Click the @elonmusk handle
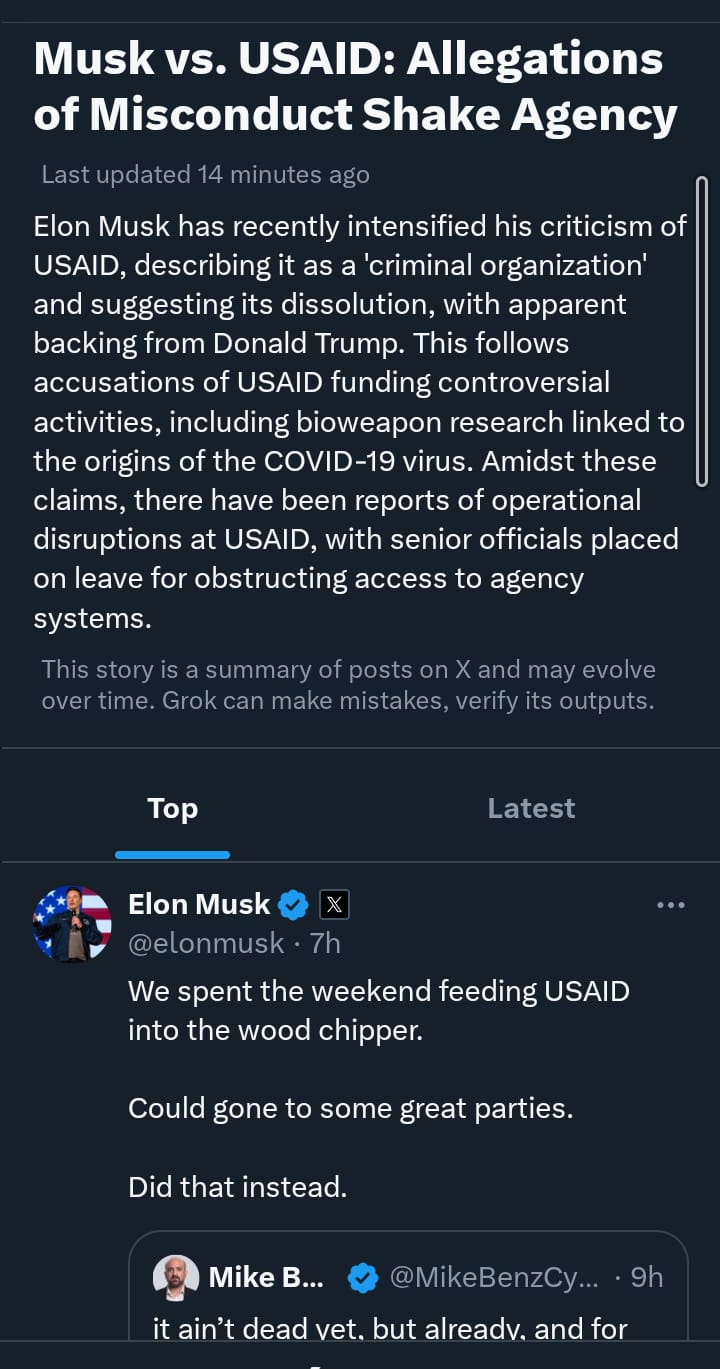Viewport: 720px width, 1369px height. pyautogui.click(x=206, y=943)
